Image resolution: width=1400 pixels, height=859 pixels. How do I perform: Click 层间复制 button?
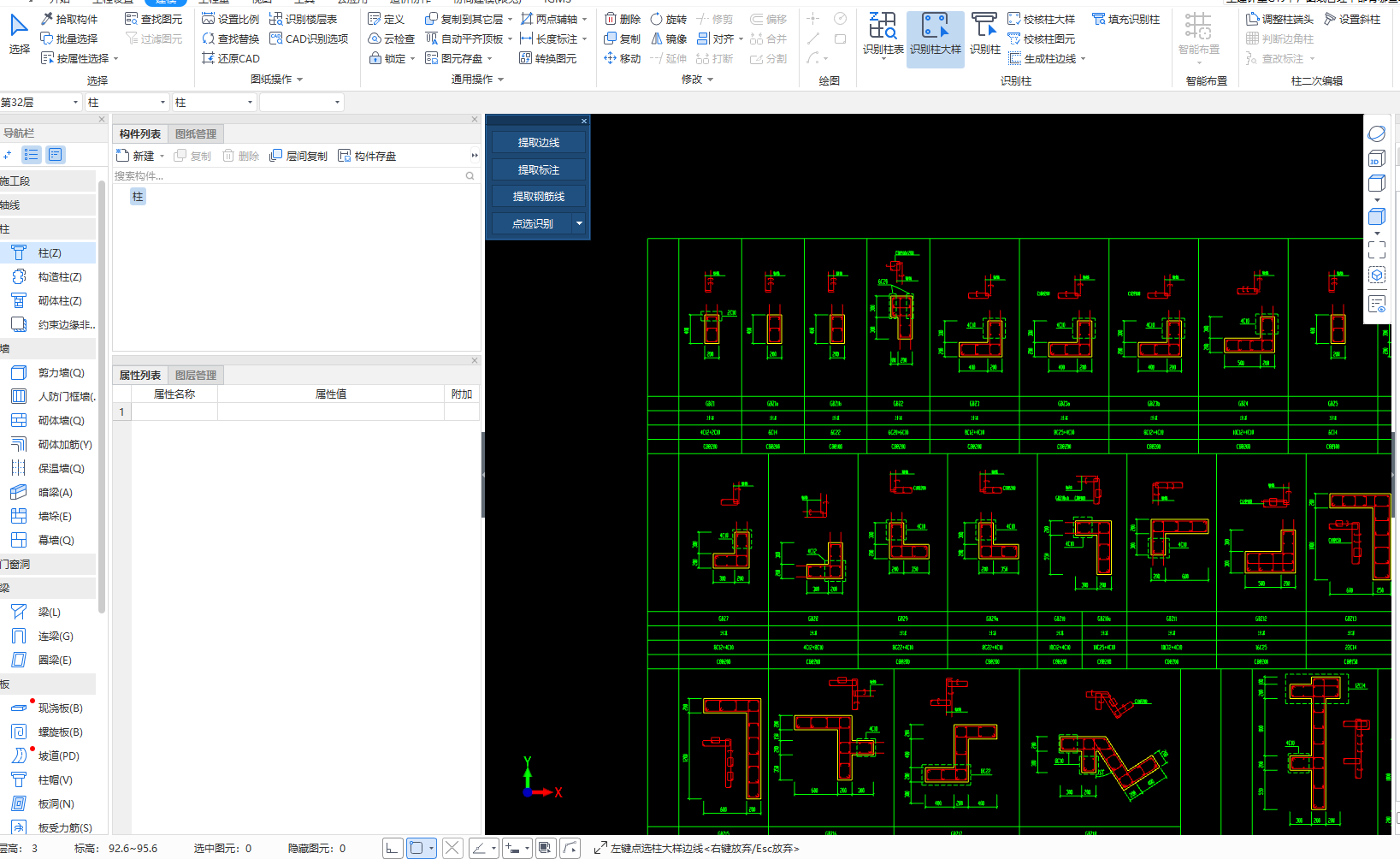pyautogui.click(x=298, y=156)
